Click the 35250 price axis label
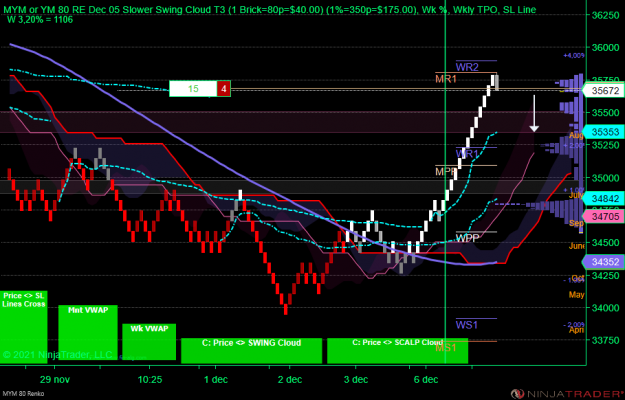The width and height of the screenshot is (625, 400). 605,145
